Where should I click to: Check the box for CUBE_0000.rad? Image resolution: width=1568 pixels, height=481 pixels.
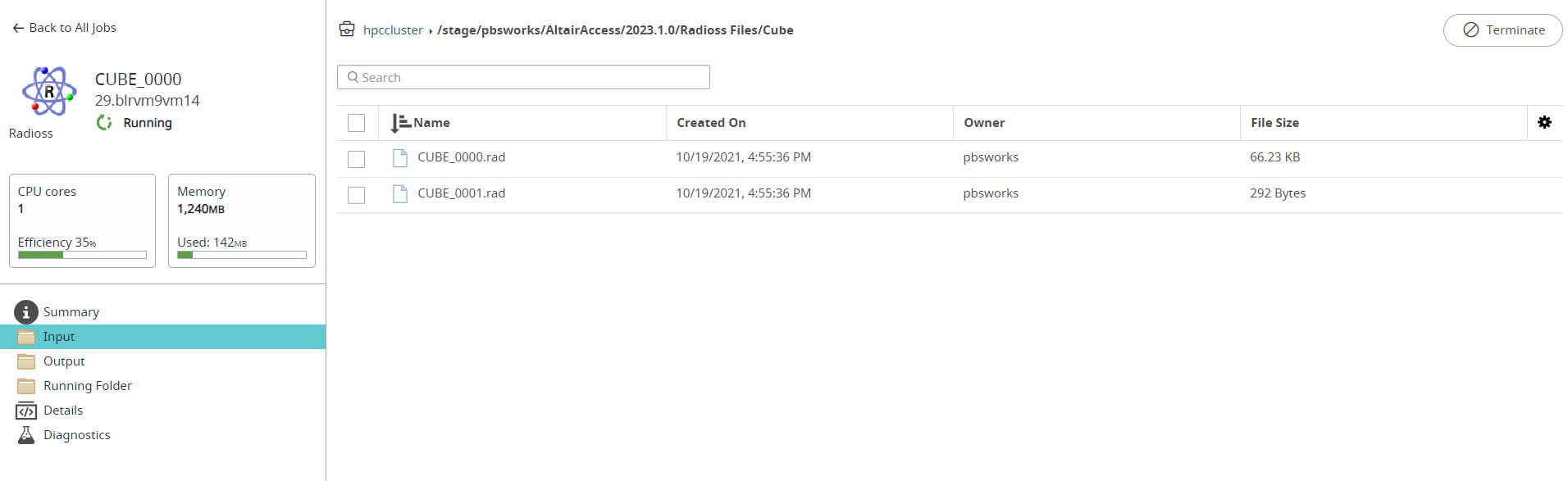click(x=356, y=159)
